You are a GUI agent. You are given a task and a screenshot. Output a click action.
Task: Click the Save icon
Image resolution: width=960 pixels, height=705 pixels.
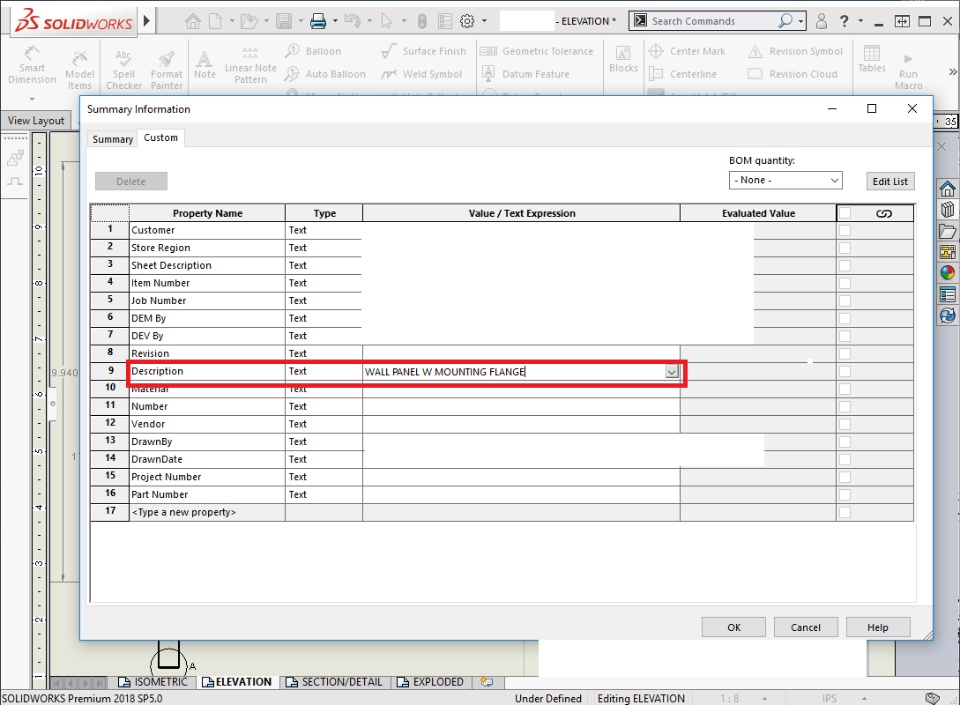point(284,21)
